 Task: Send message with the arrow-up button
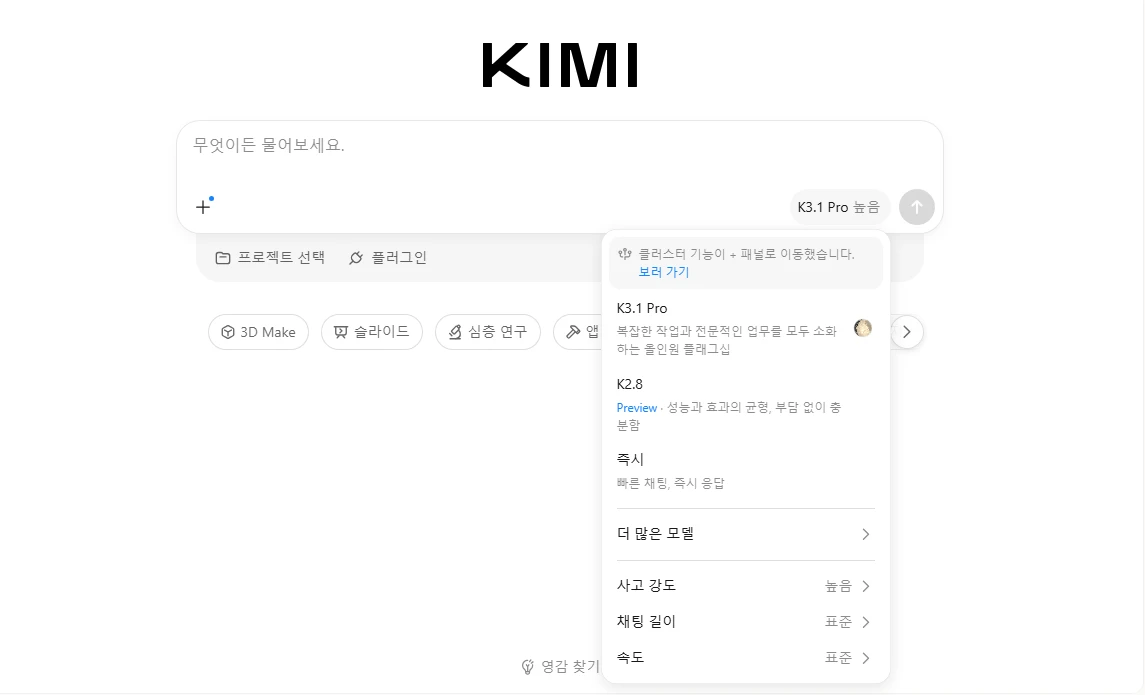pos(916,207)
